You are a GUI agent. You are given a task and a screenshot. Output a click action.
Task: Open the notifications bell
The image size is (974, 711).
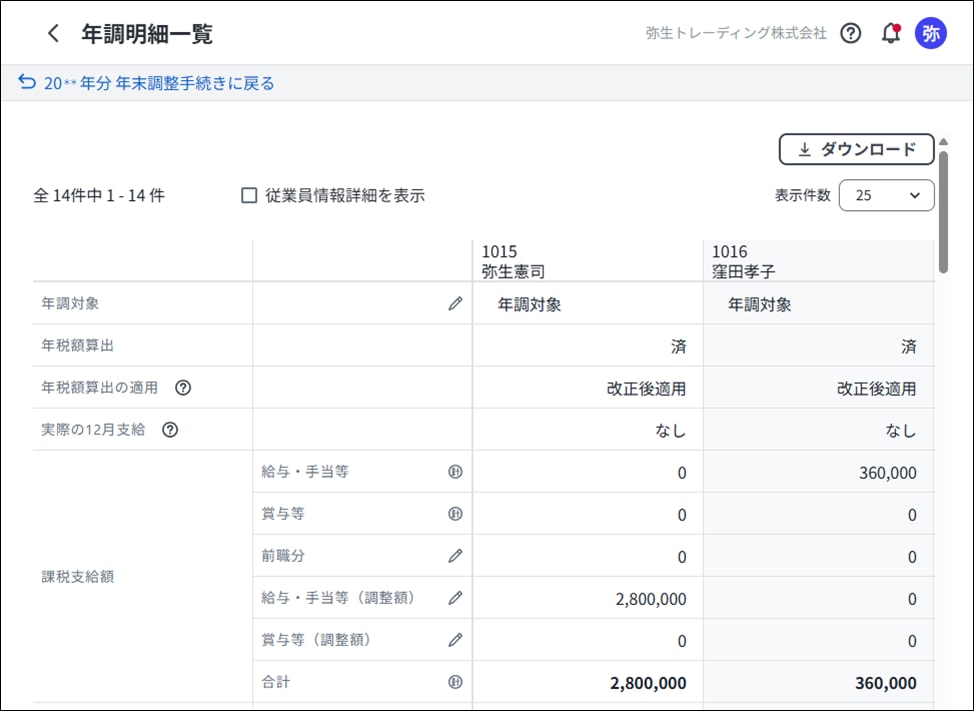click(890, 33)
